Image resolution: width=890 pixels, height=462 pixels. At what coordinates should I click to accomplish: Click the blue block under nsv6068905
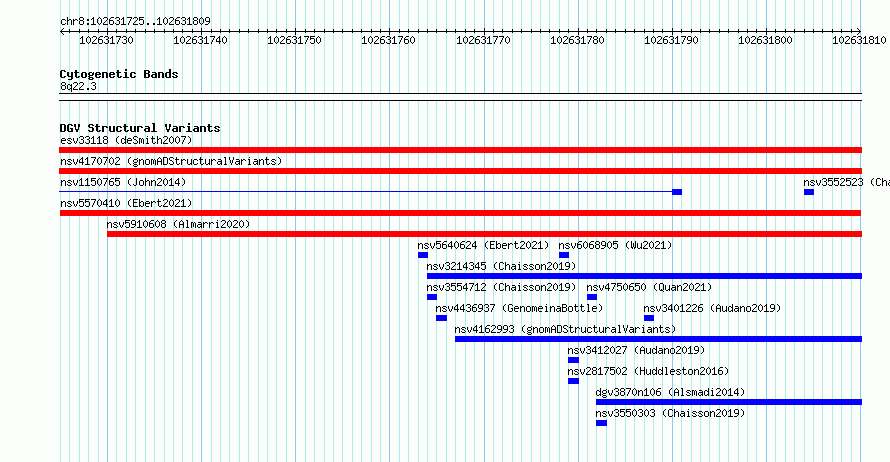[x=564, y=255]
